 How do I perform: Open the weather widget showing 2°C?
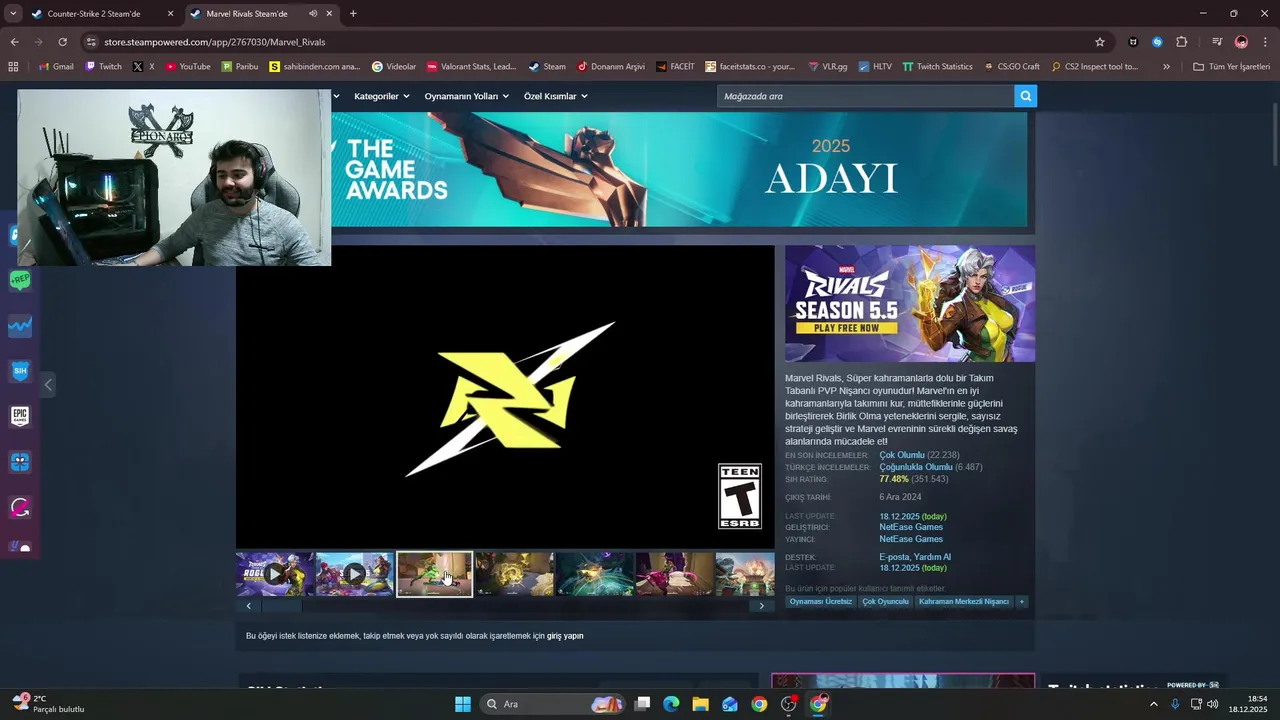pos(48,704)
